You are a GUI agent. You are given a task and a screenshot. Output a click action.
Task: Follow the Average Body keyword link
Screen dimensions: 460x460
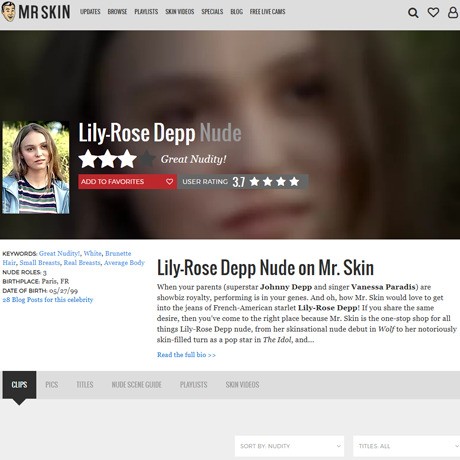pos(124,263)
